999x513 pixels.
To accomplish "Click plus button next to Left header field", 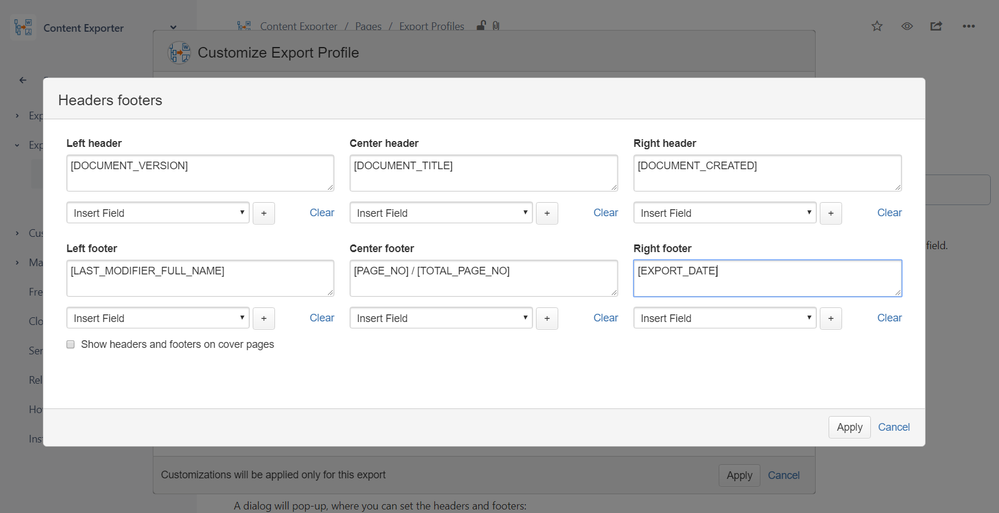I will click(x=263, y=213).
